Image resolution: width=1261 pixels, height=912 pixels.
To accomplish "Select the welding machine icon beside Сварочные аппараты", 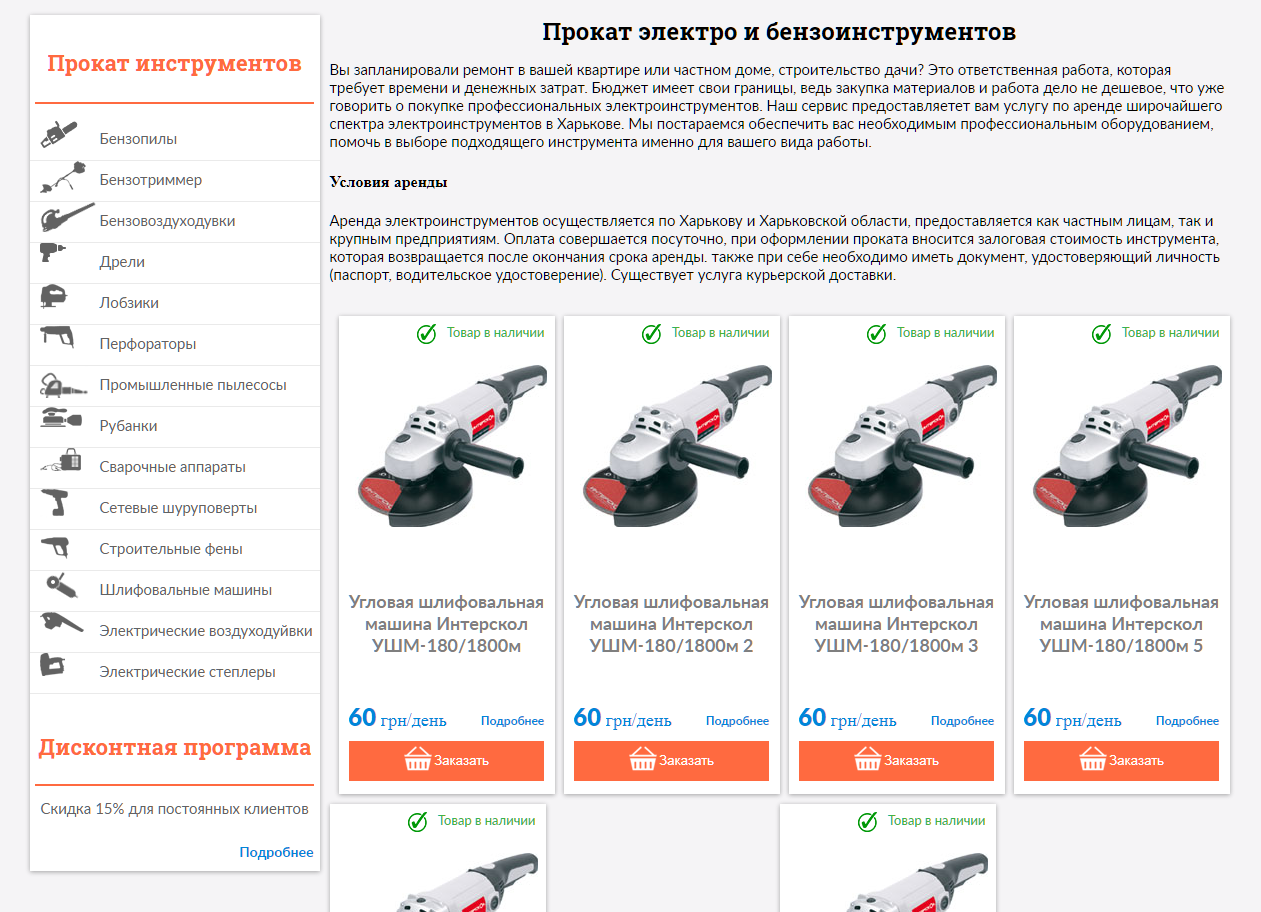I will pos(61,461).
